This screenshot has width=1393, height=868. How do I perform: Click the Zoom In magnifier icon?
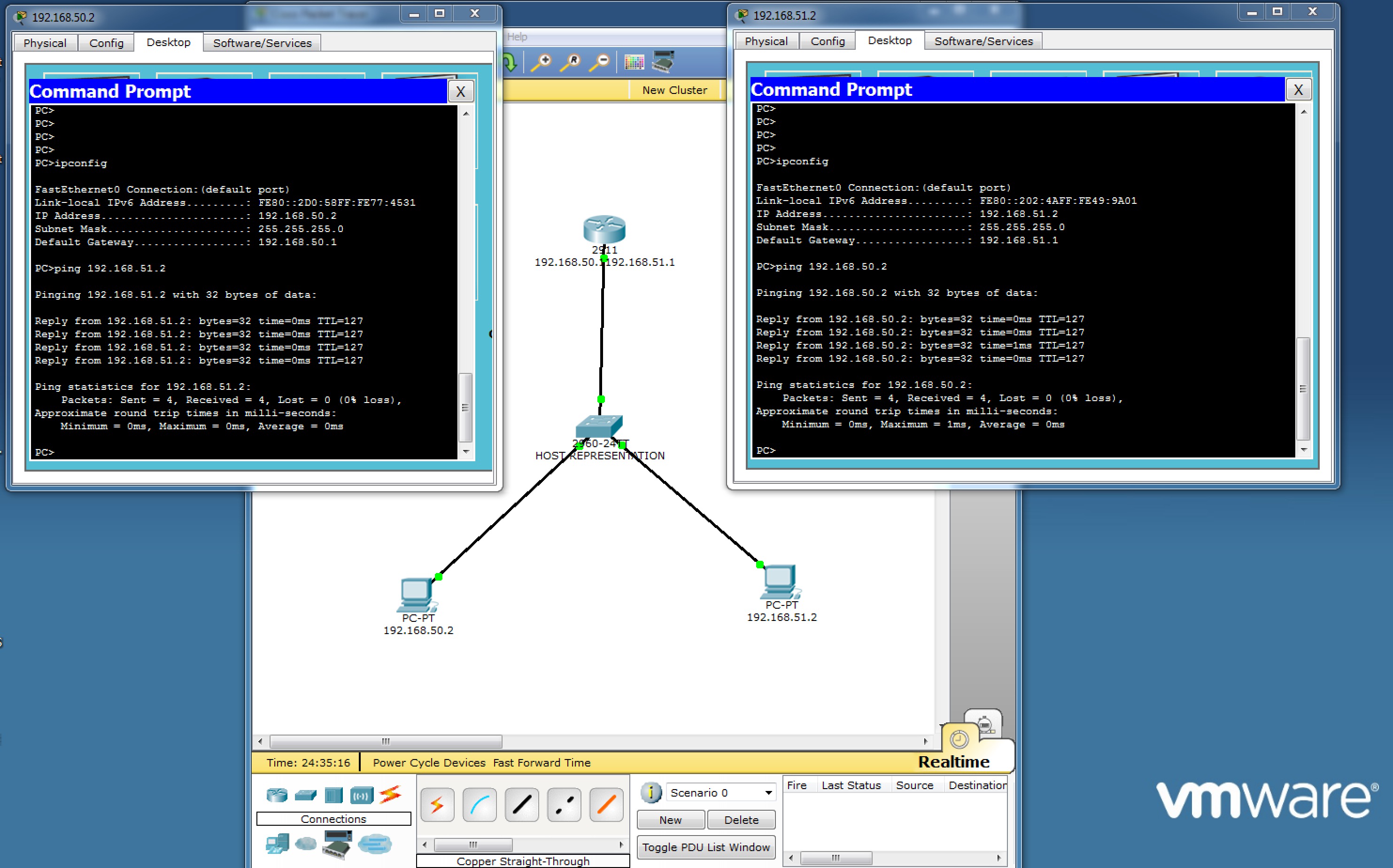click(541, 62)
